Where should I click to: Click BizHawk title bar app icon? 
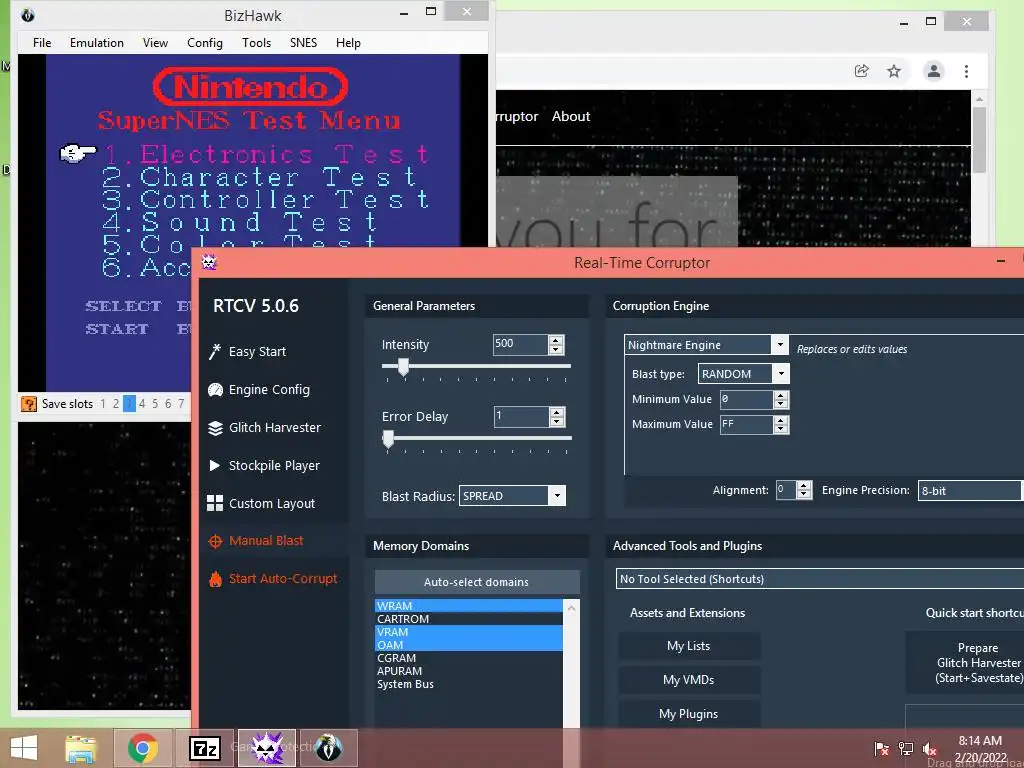pos(27,14)
